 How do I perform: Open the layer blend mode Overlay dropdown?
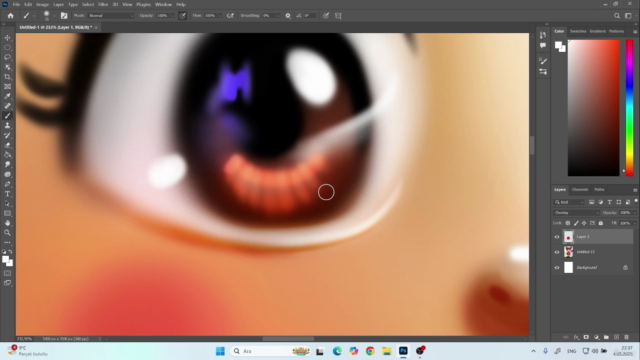577,213
